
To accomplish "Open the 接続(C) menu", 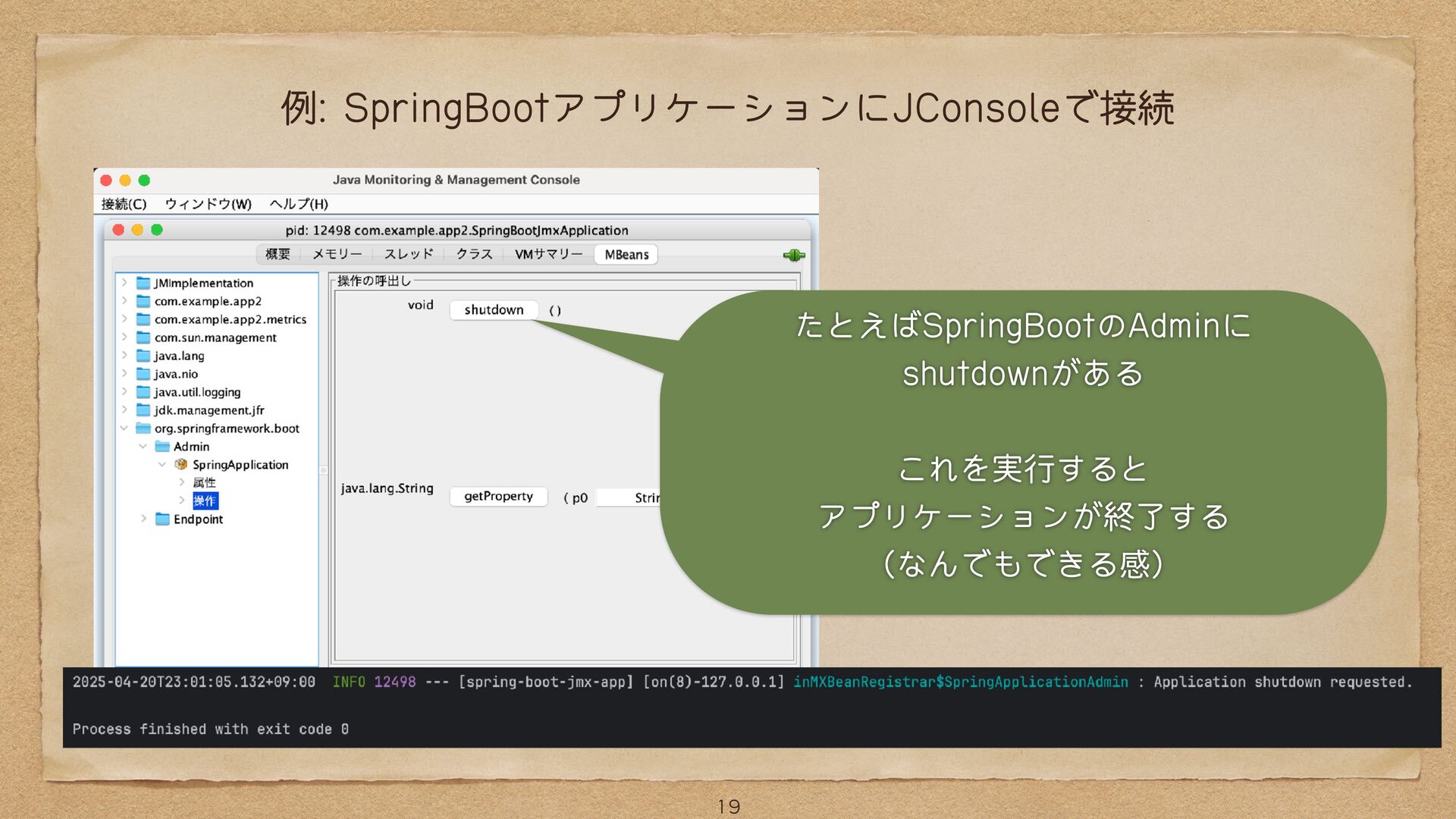I will [x=124, y=204].
